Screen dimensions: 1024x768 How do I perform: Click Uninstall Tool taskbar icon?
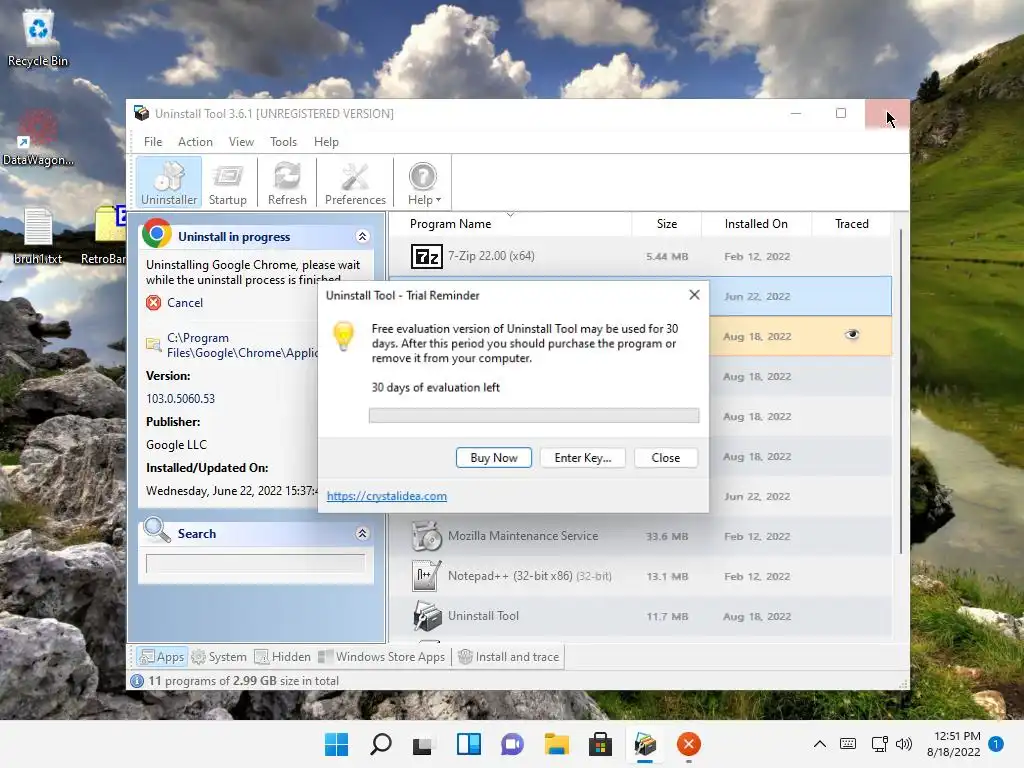click(x=645, y=744)
